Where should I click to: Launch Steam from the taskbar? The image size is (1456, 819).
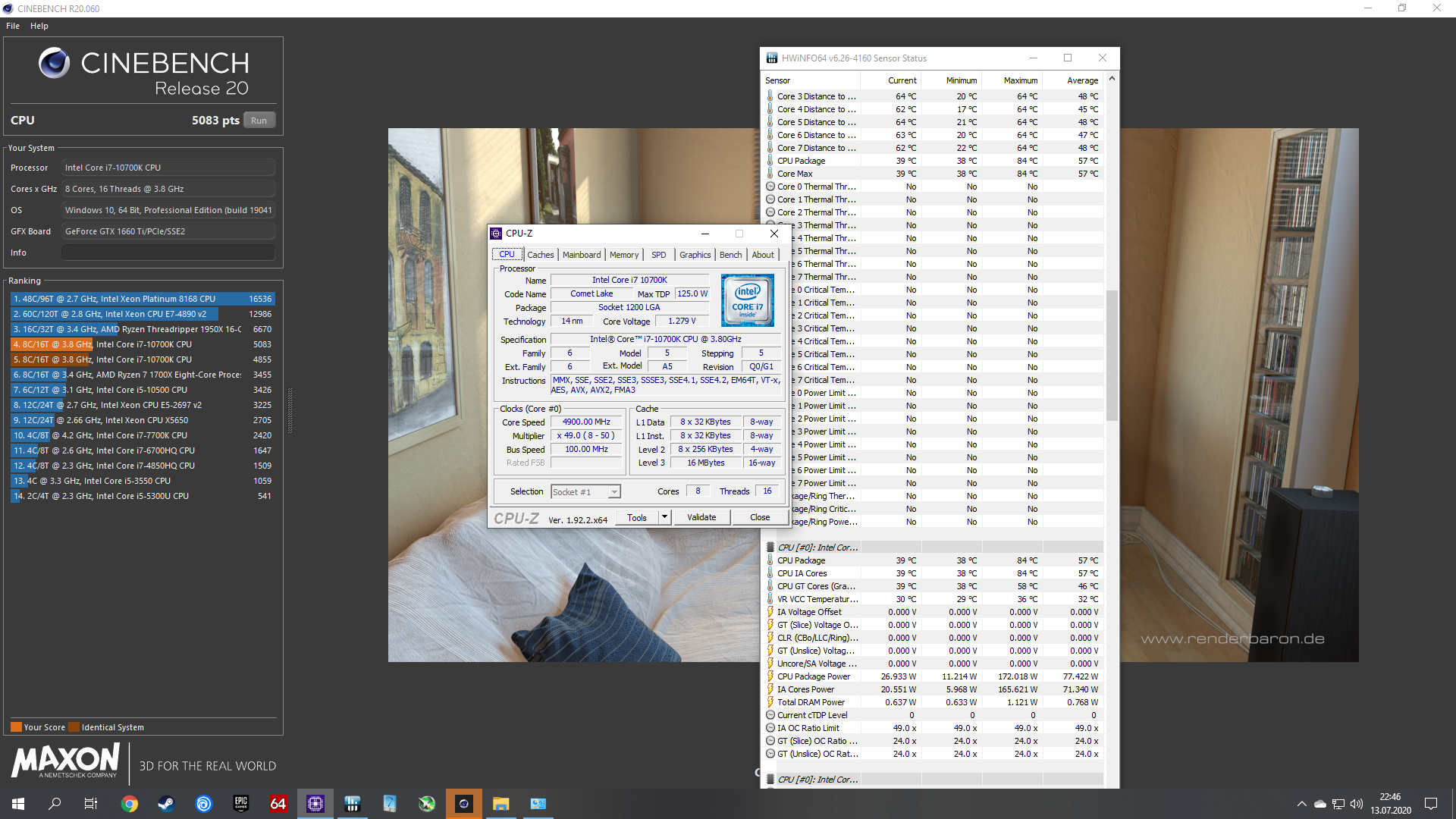[x=166, y=804]
